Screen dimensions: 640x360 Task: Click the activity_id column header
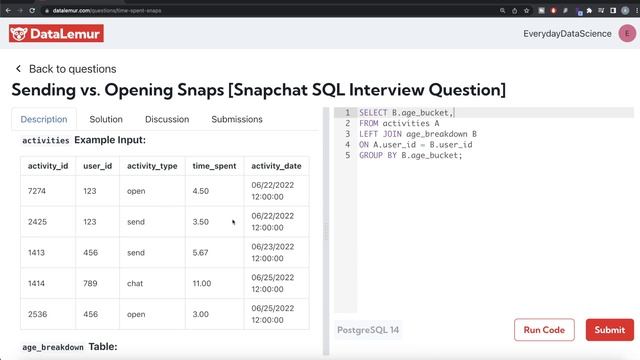click(x=48, y=166)
